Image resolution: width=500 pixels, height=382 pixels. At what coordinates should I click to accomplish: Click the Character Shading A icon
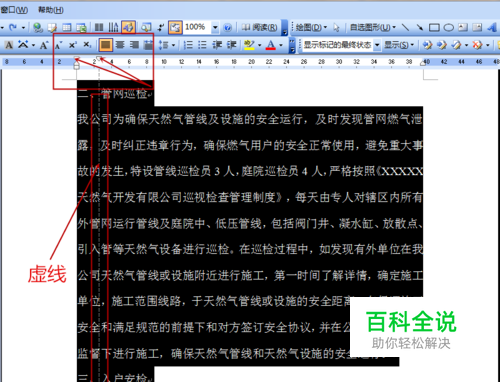pyautogui.click(x=9, y=45)
